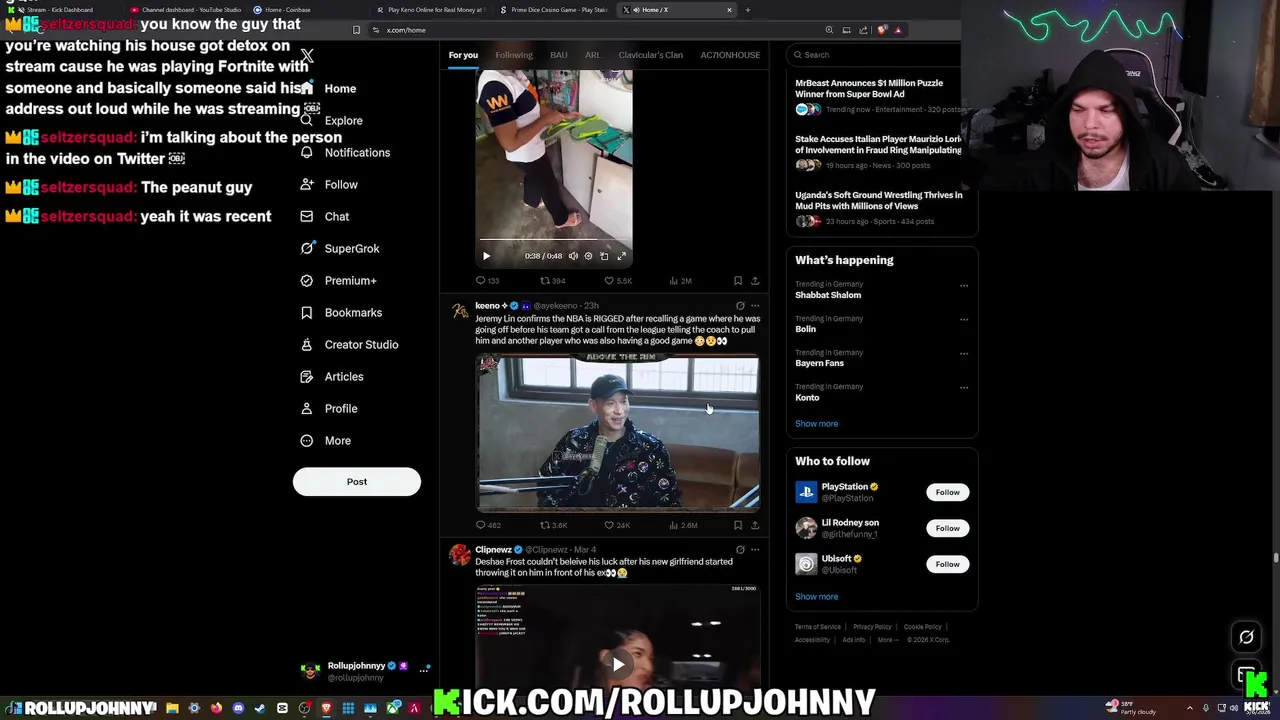
Task: Go to Profile from the sidebar
Action: pyautogui.click(x=329, y=408)
